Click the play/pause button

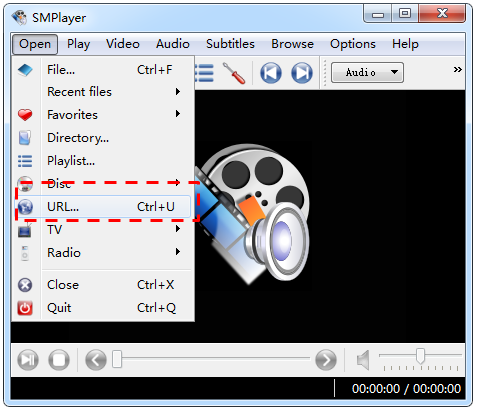pyautogui.click(x=28, y=360)
